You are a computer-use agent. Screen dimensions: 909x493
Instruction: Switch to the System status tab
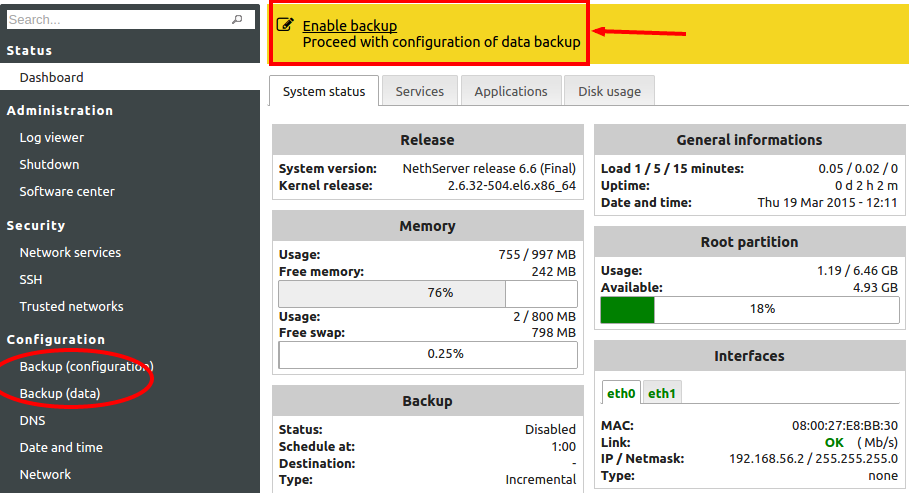pos(324,91)
